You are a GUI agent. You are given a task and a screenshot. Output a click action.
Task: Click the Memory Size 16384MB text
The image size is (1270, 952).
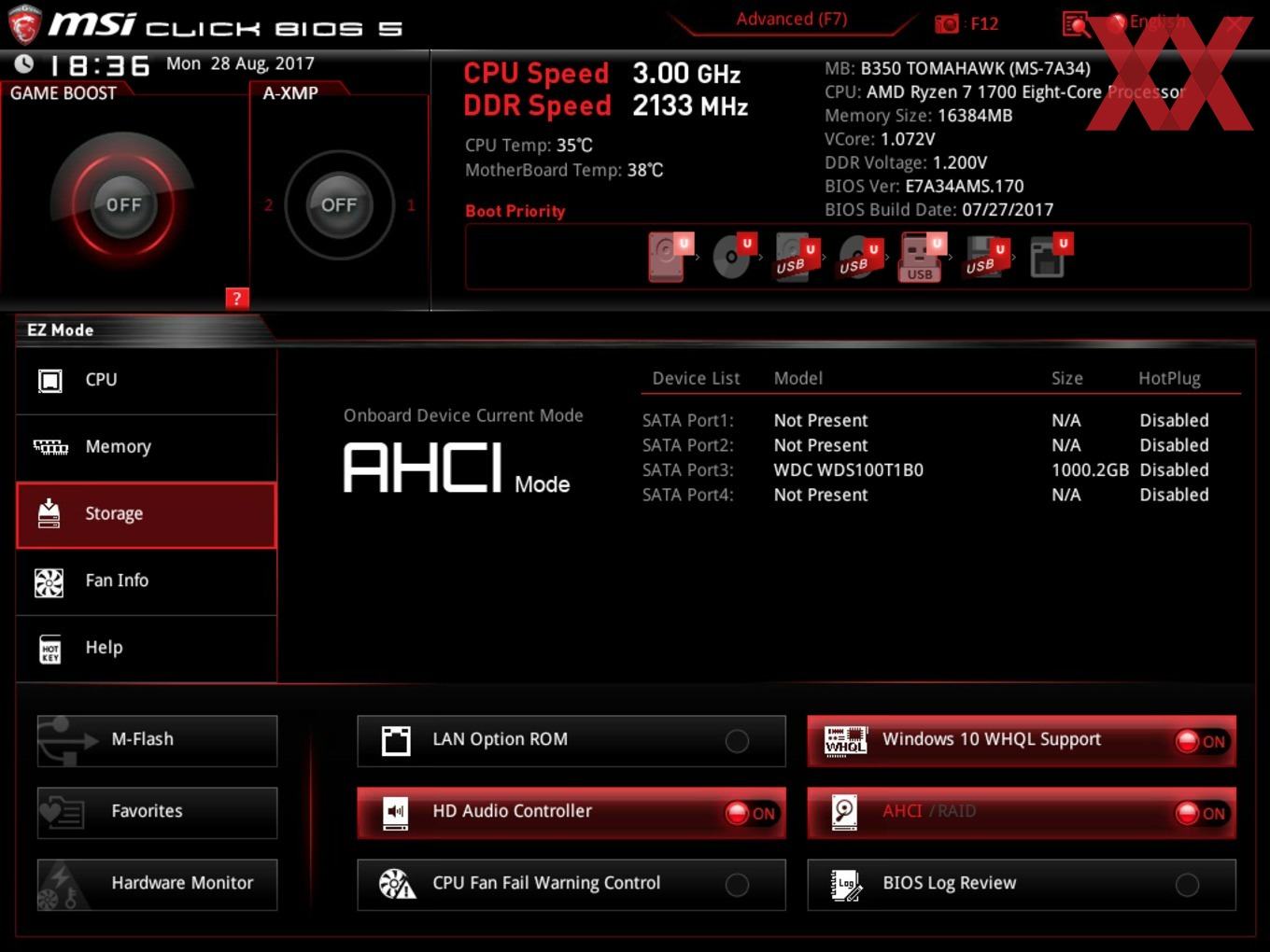point(919,117)
